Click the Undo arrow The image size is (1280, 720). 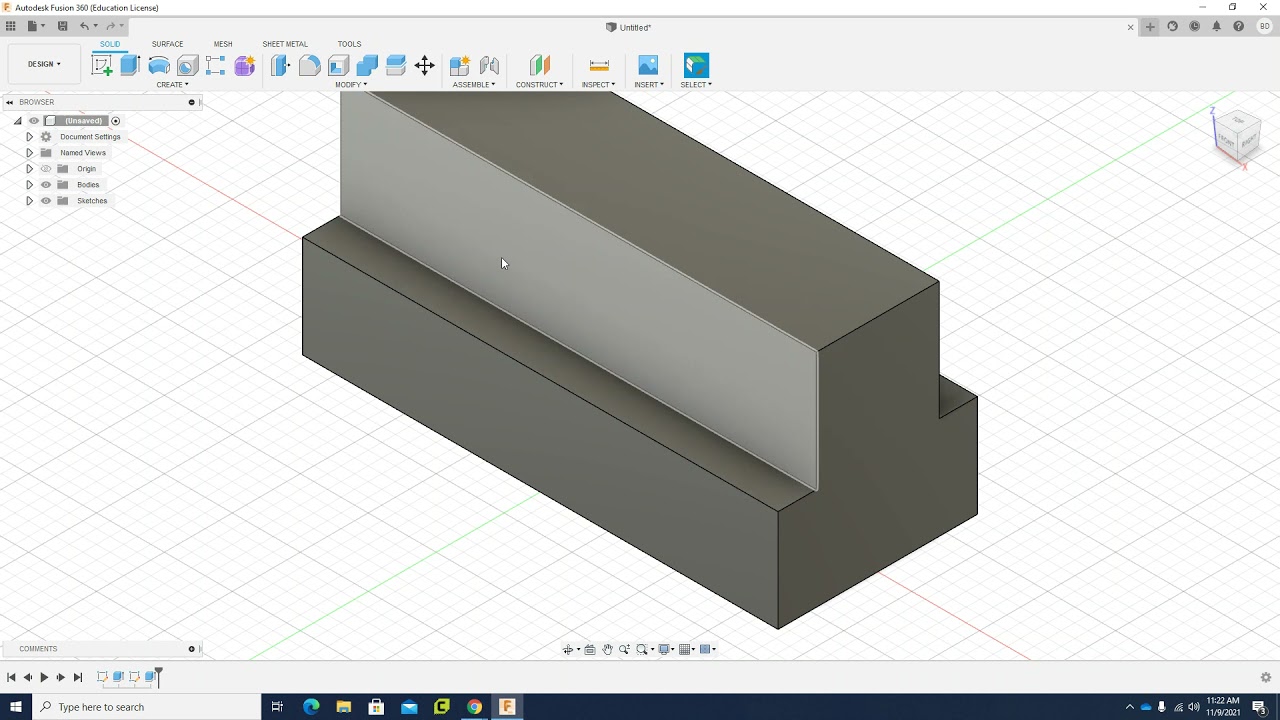coord(84,26)
